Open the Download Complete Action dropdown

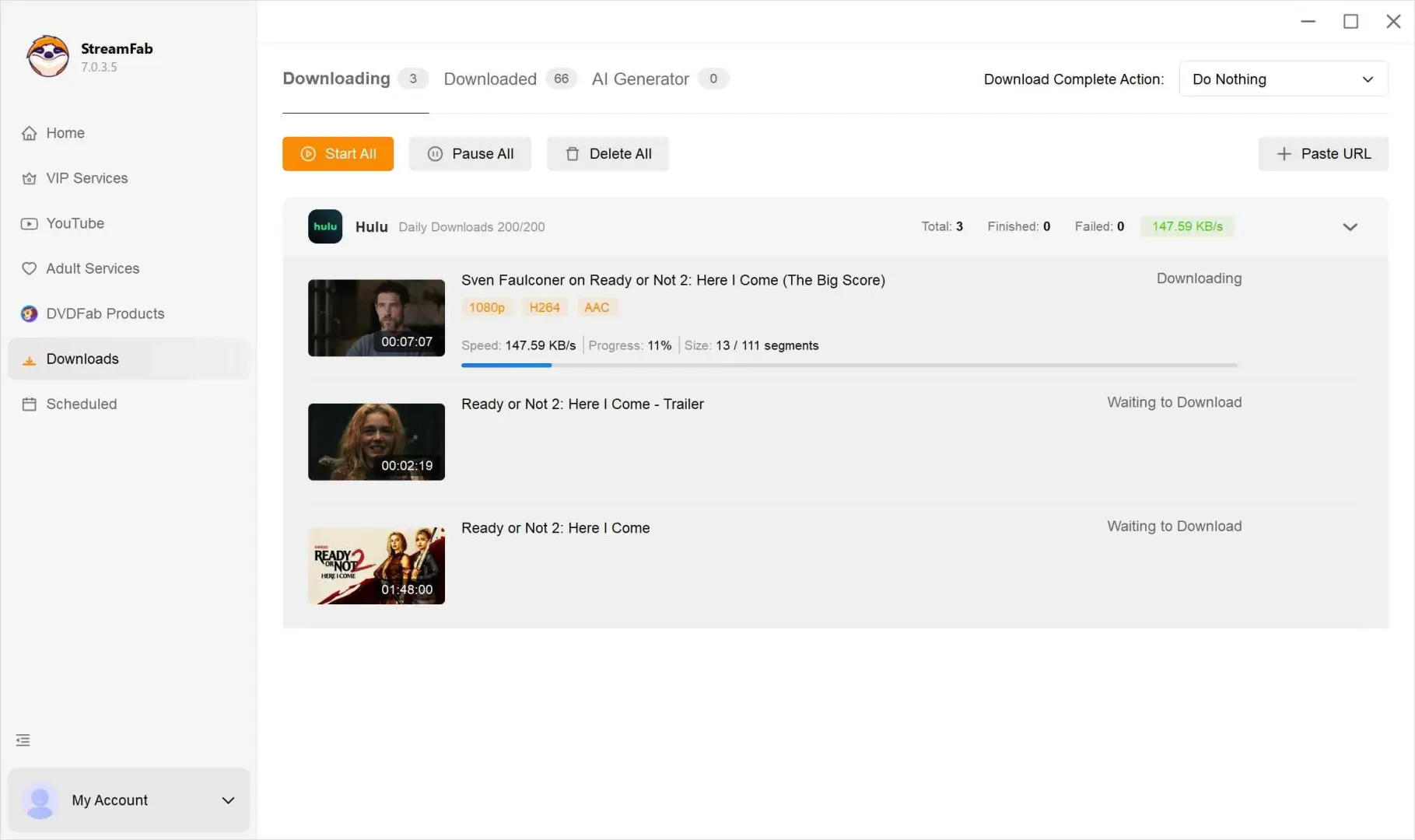click(1284, 79)
